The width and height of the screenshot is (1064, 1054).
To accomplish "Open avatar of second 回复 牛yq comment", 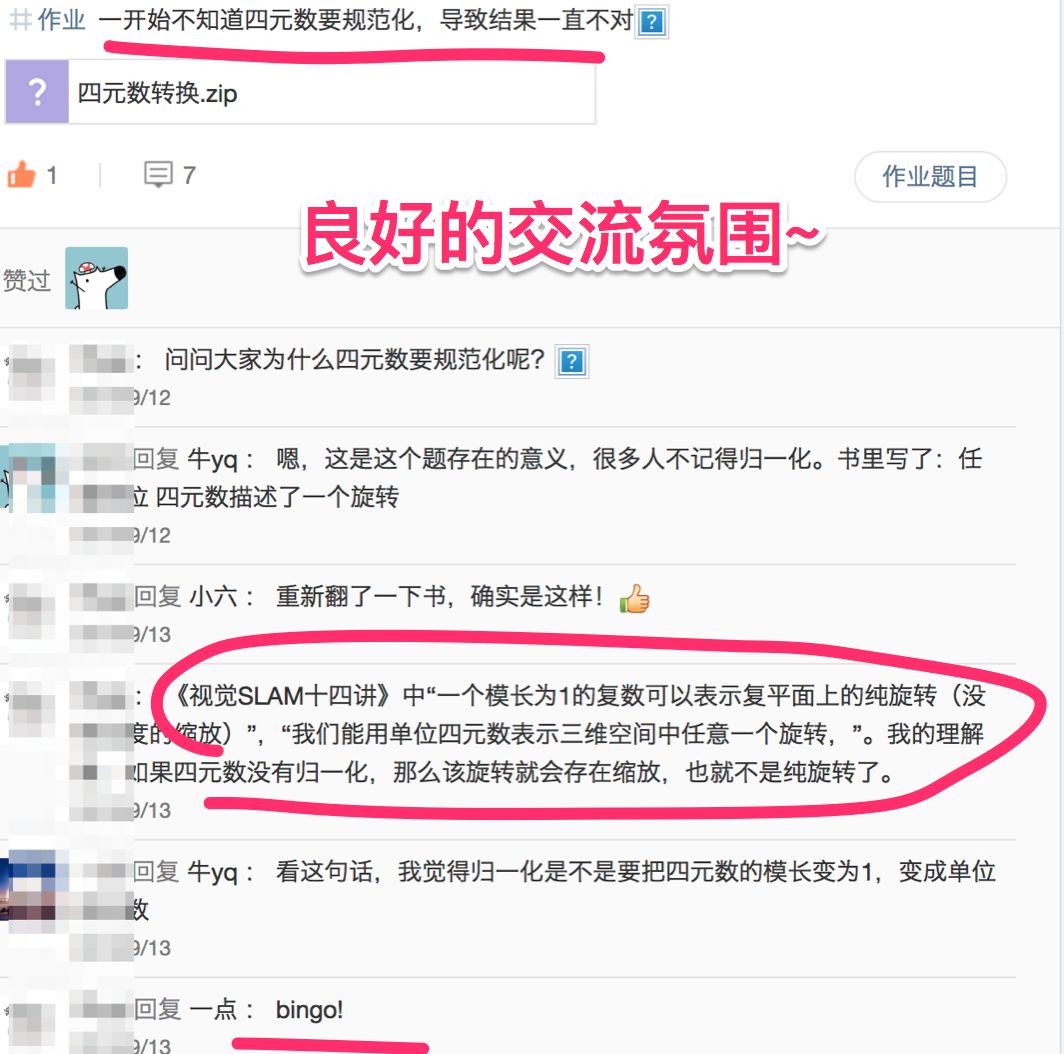I will [27, 886].
